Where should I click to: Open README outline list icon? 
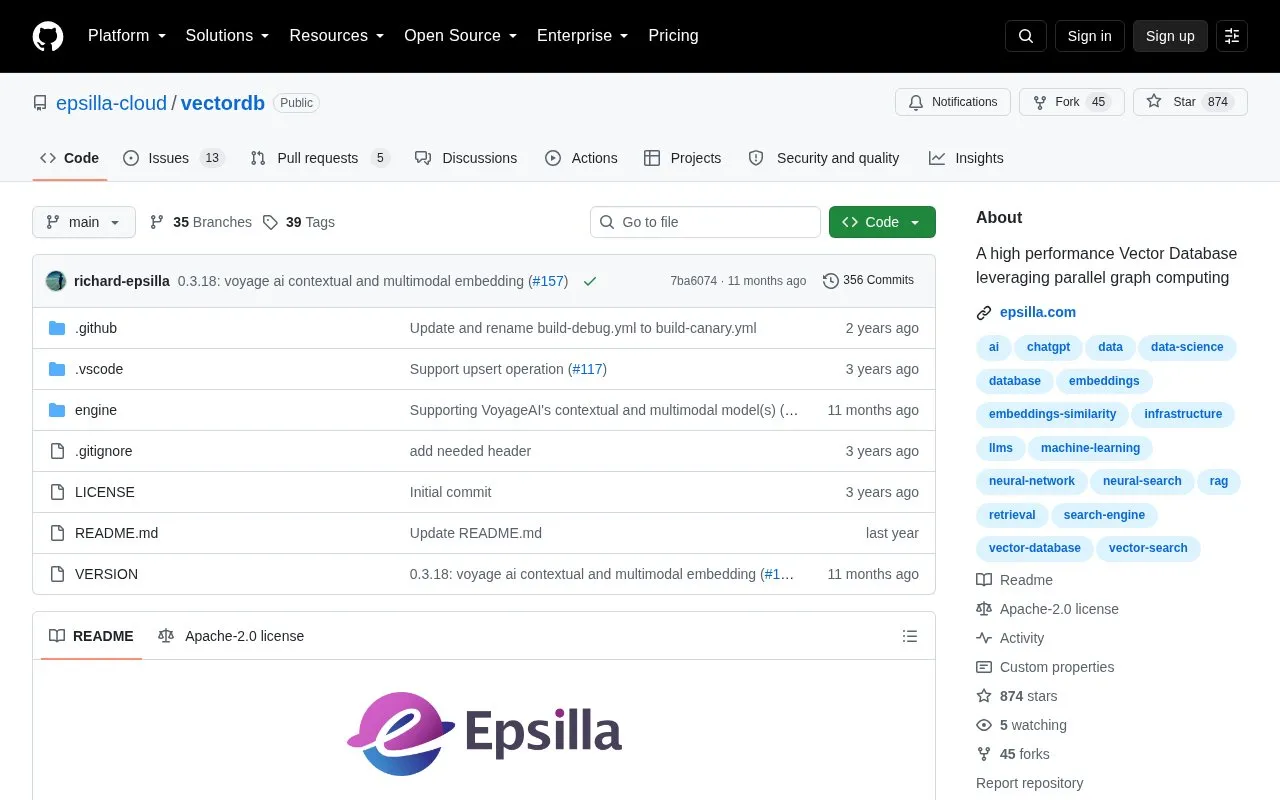click(910, 636)
